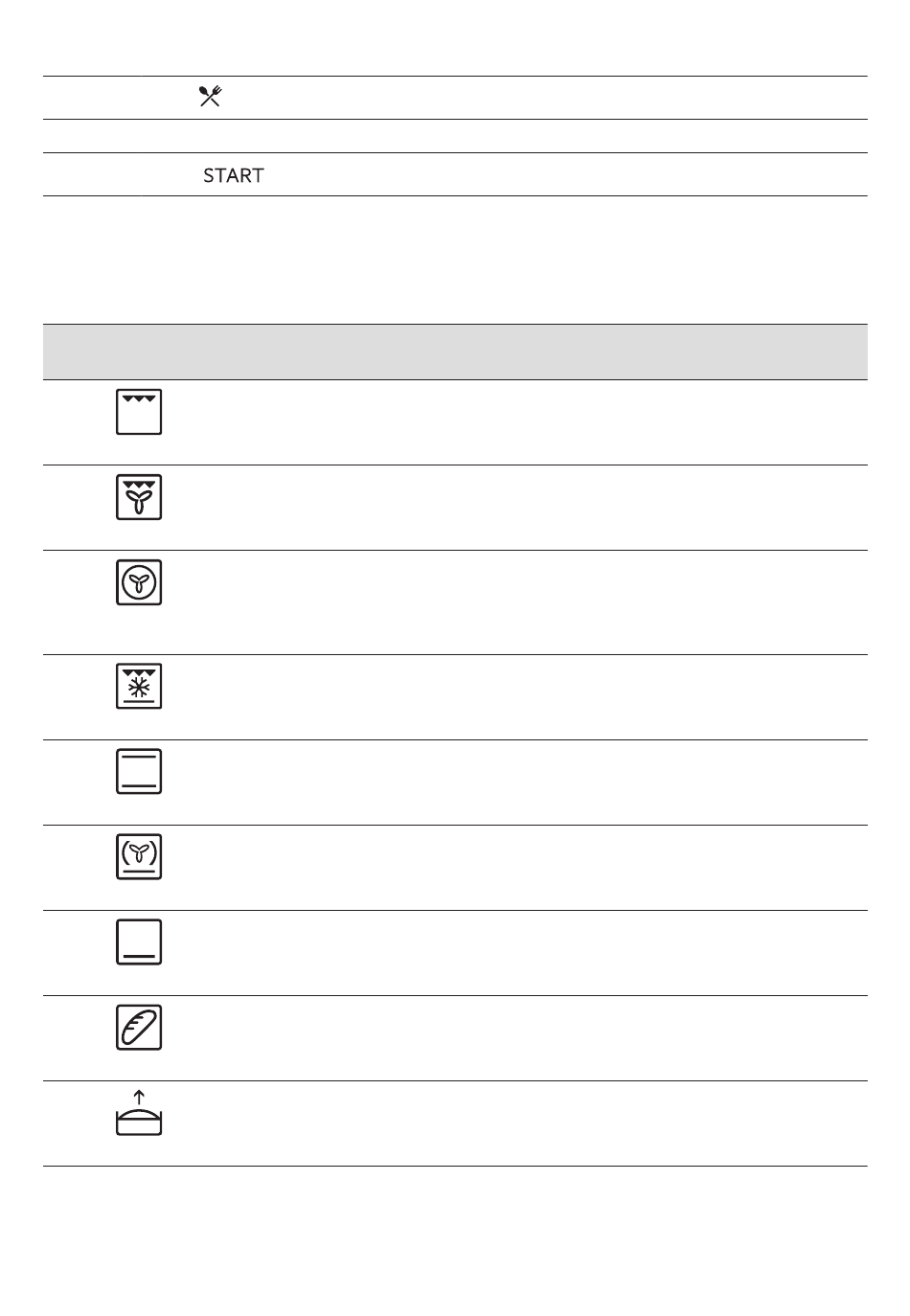Choose the dough proving icon with upward arrow
Screen dimensions: 910x1316
point(139,1113)
